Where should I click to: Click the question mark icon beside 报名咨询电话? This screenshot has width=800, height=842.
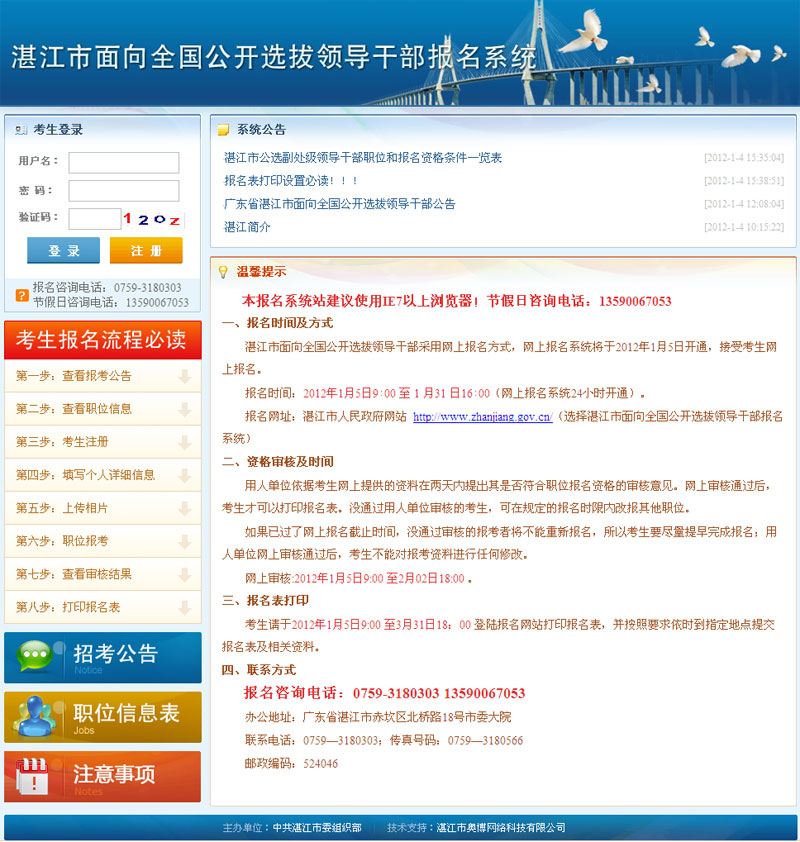(21, 295)
